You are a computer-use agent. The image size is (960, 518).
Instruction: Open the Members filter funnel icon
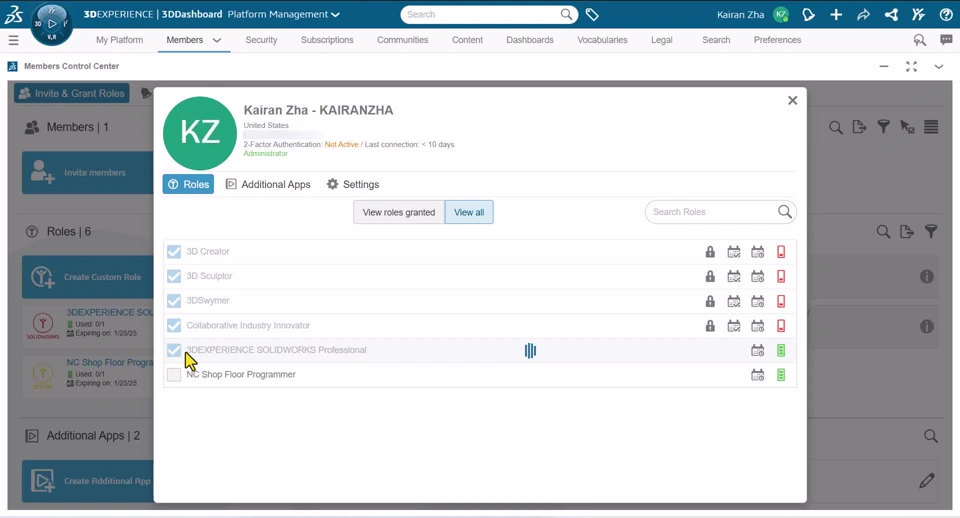(x=883, y=127)
